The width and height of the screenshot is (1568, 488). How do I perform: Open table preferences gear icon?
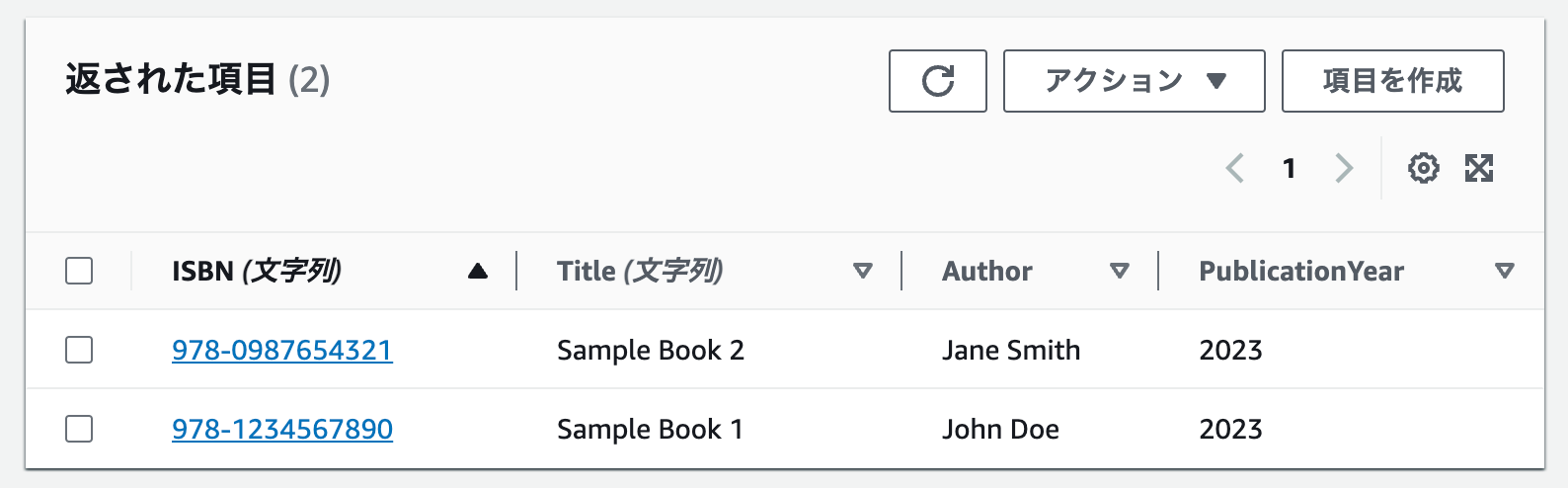tap(1423, 168)
